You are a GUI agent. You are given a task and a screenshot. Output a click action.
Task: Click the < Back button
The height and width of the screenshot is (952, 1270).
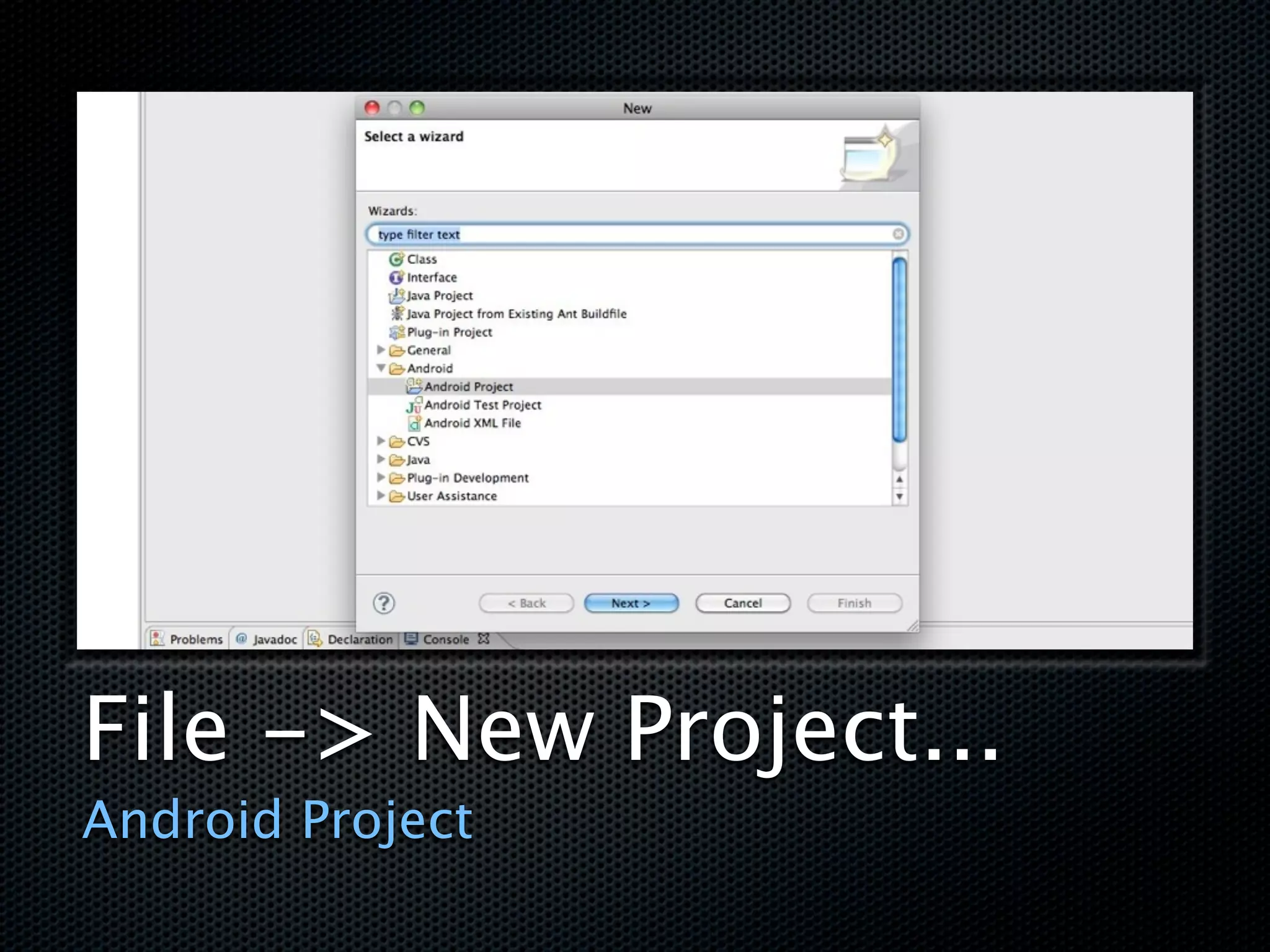(526, 603)
